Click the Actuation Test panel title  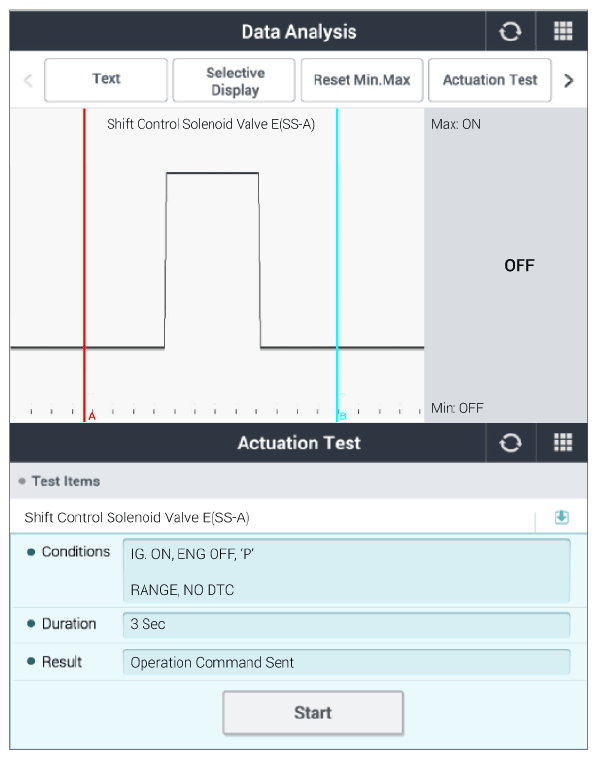point(299,443)
